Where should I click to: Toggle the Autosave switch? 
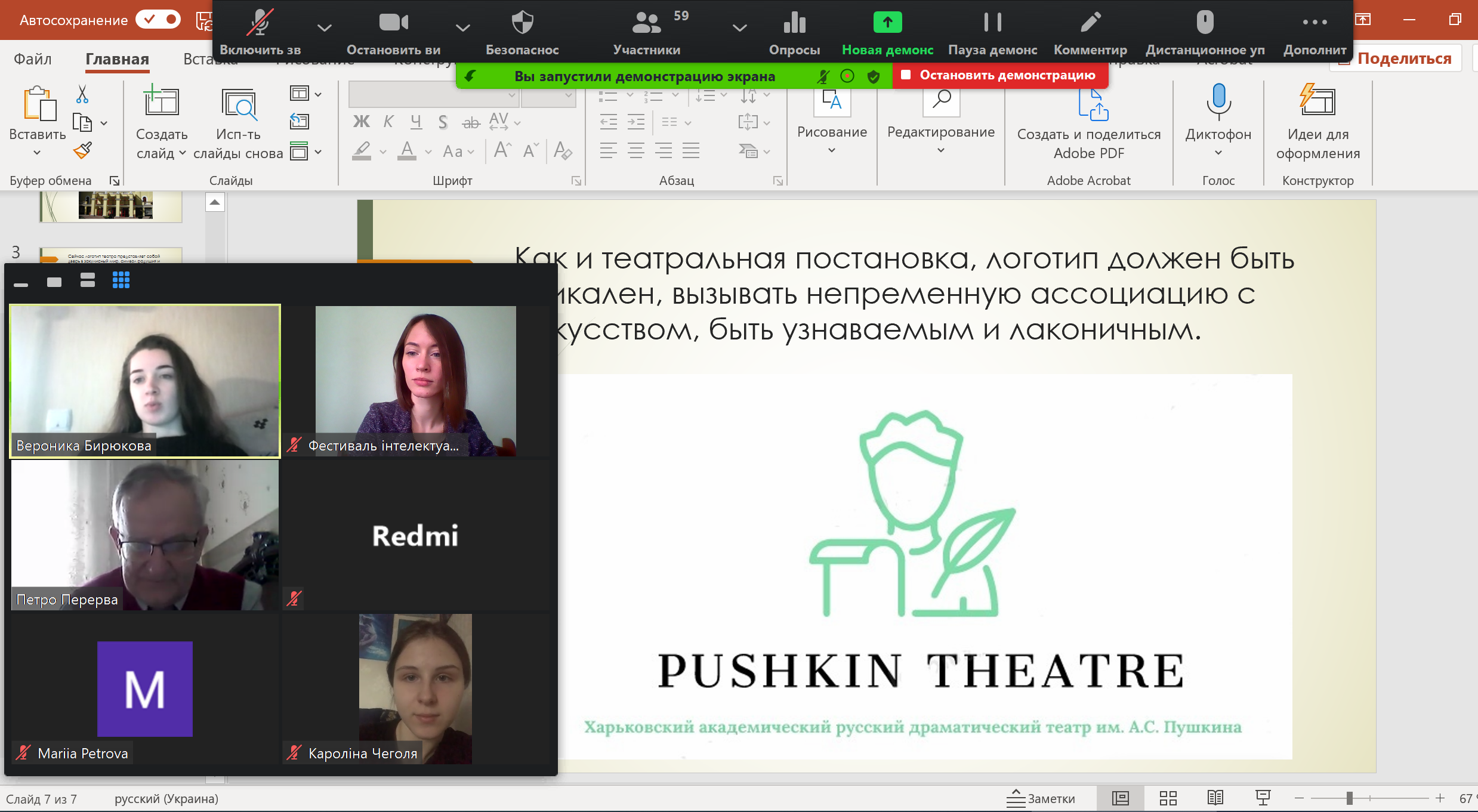[x=158, y=20]
